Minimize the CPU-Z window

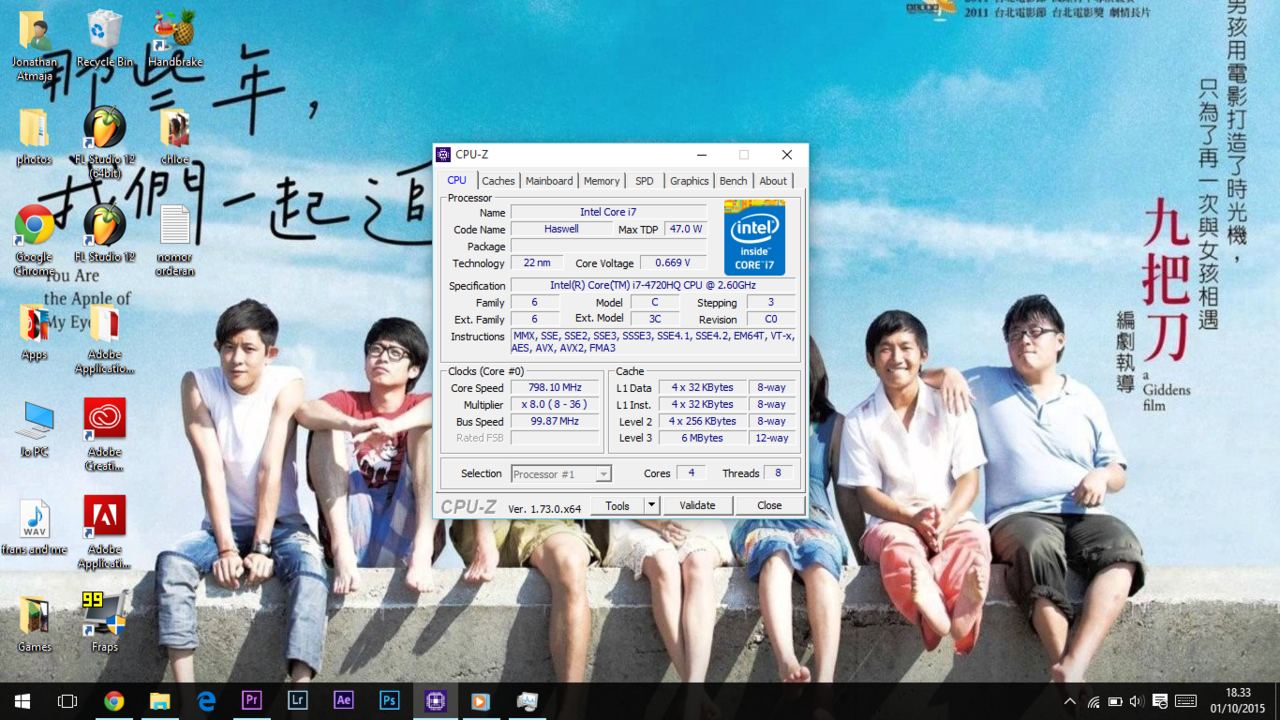pos(702,155)
